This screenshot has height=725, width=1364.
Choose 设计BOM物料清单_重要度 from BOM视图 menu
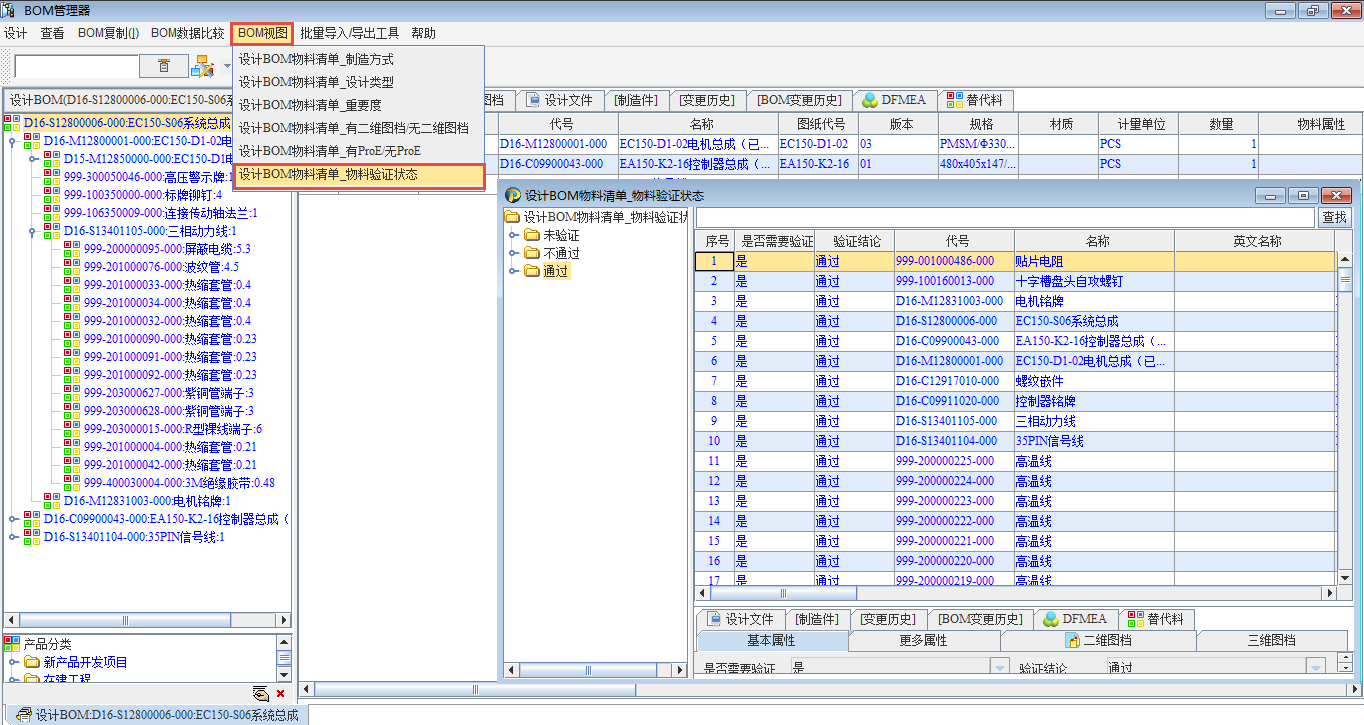pos(310,105)
